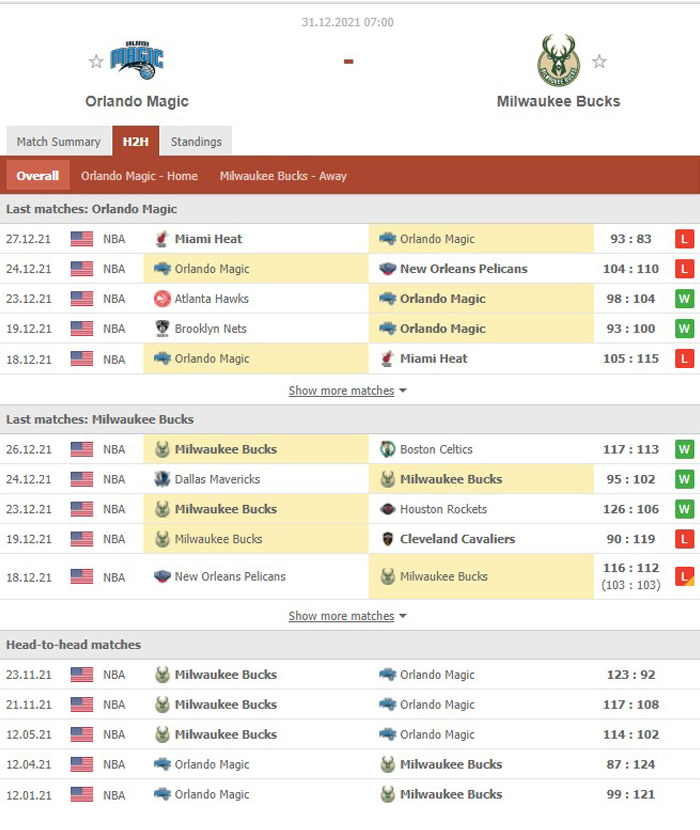The height and width of the screenshot is (830, 700).
Task: Click the Orlando Magic team logo in the header
Action: coord(137,60)
